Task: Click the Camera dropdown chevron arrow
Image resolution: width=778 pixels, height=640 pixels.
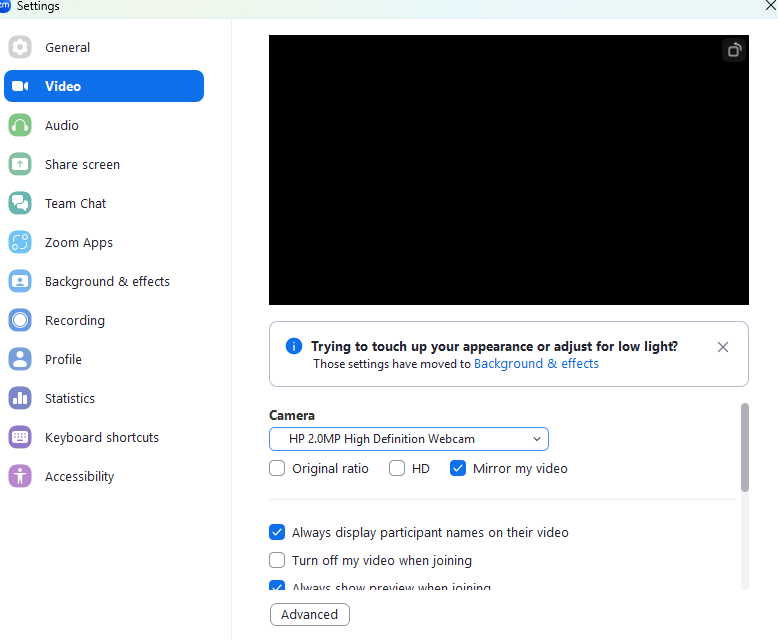Action: pos(536,439)
